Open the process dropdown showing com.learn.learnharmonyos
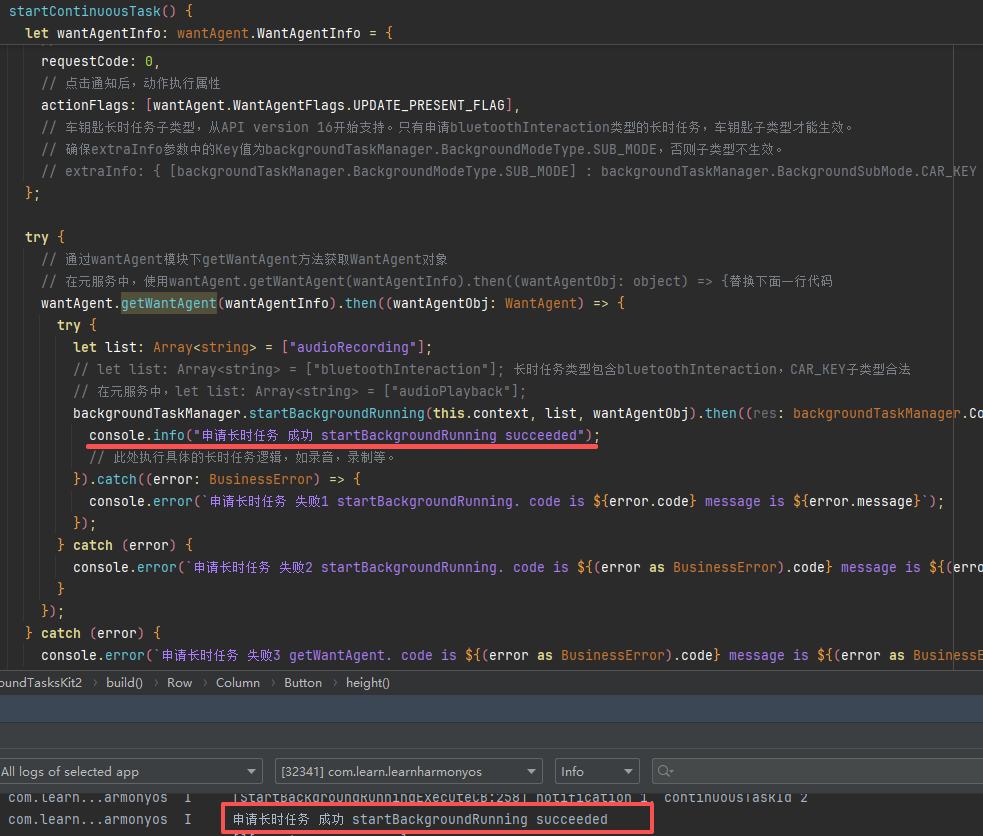The image size is (983, 836). (x=409, y=771)
